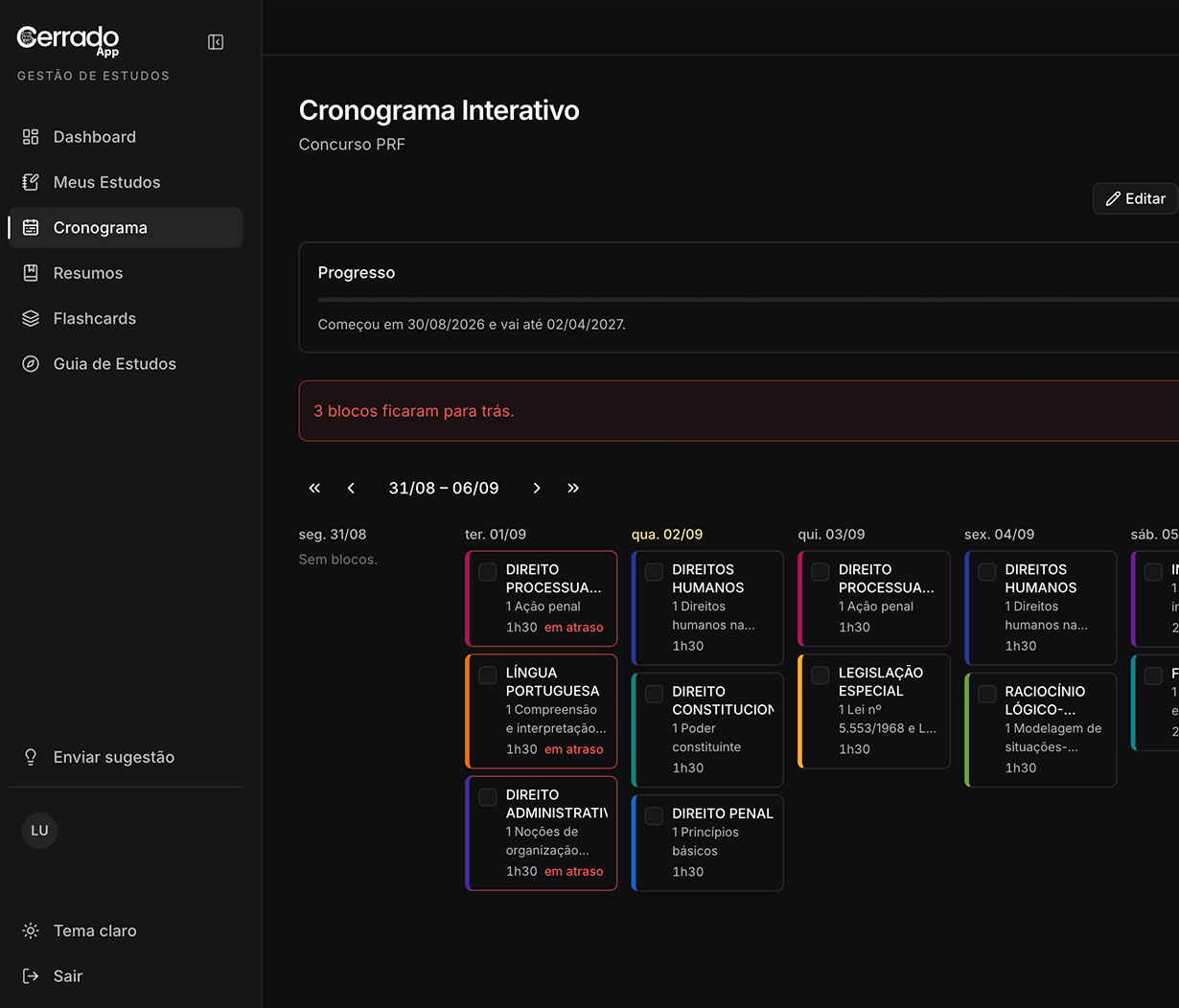Click the 'Sem blocos.' text under seg. 31/08
Screen dimensions: 1179x1008
pos(338,559)
